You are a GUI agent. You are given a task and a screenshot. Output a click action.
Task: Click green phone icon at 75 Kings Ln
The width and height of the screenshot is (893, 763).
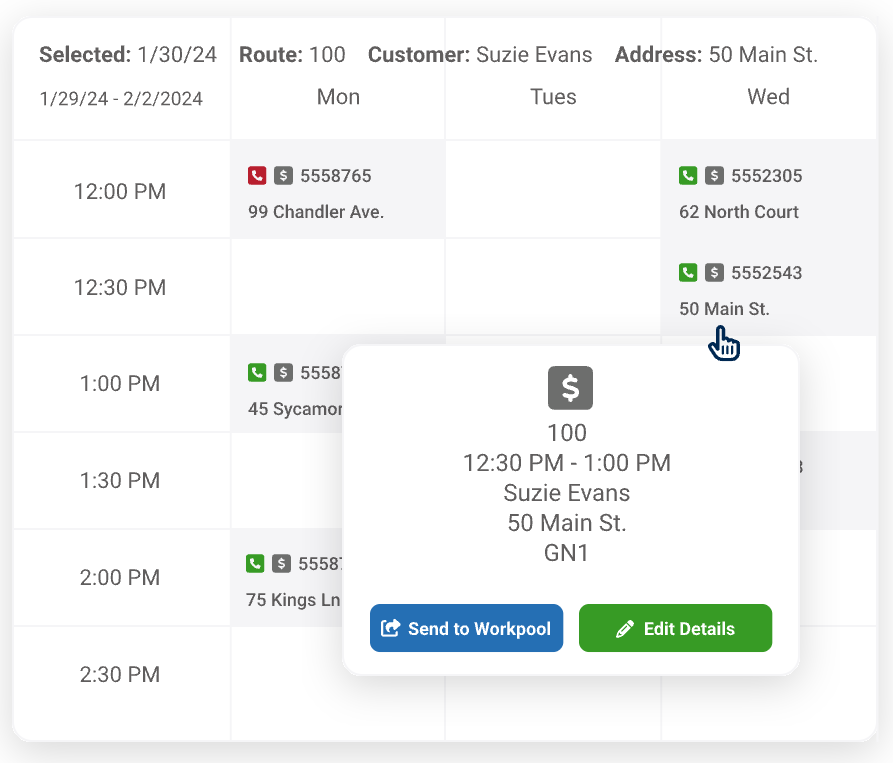pos(256,564)
